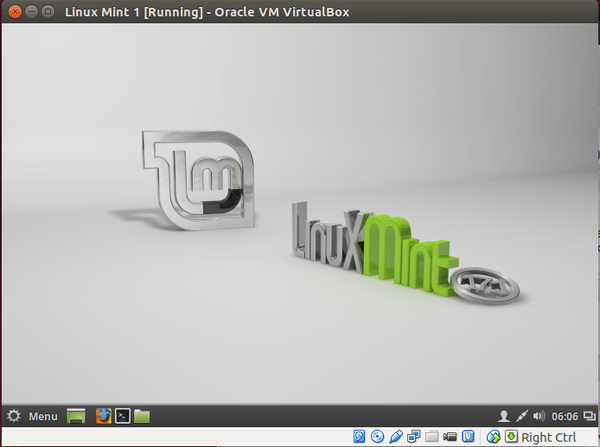Viewport: 600px width, 447px height.
Task: Open Terminal from the Mint panel
Action: 123,416
